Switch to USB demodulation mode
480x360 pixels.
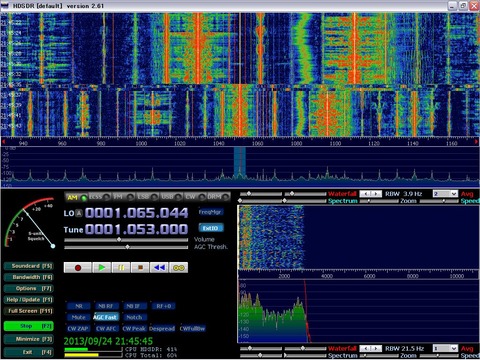click(171, 197)
